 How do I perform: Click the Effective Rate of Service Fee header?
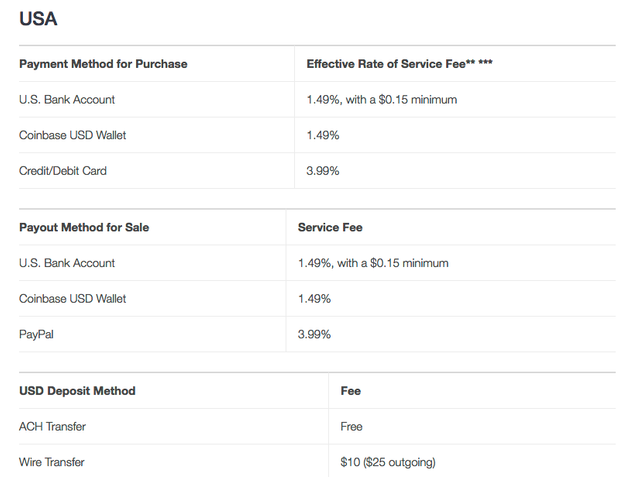pos(399,64)
